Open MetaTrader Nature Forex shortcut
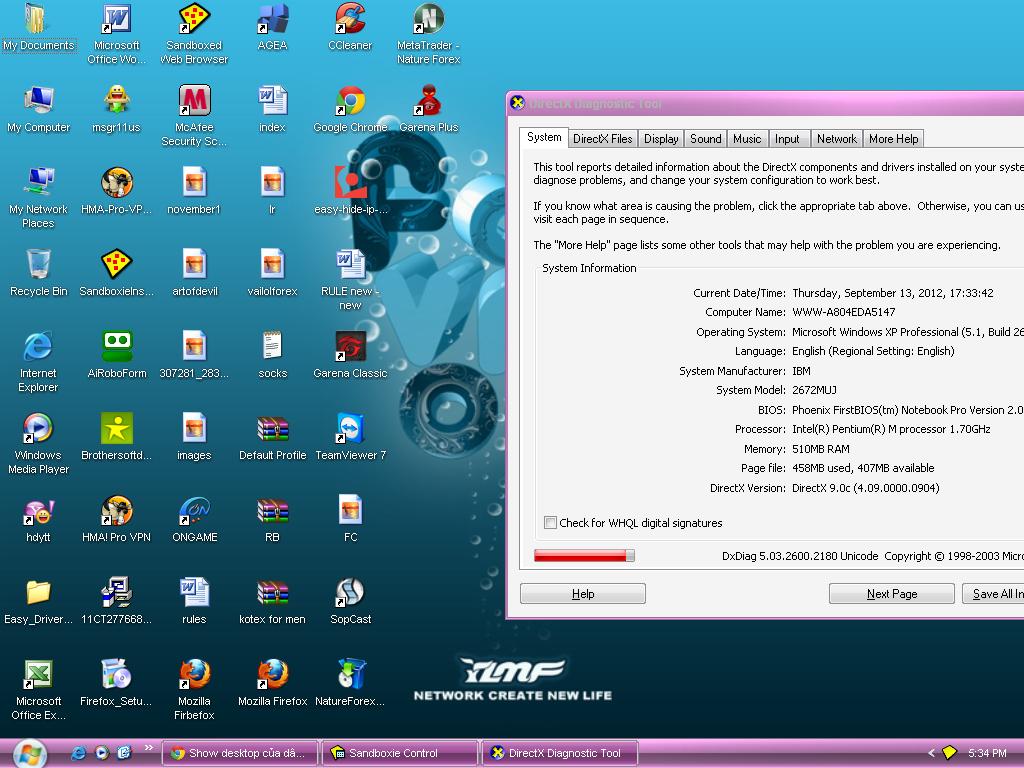The height and width of the screenshot is (768, 1024). pyautogui.click(x=428, y=21)
